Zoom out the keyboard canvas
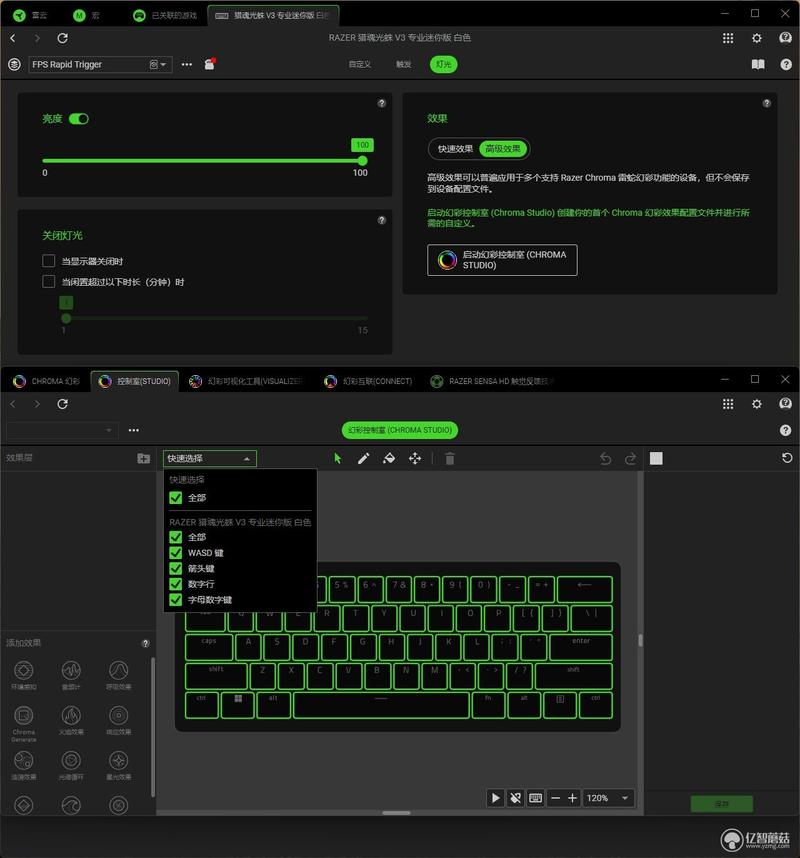The width and height of the screenshot is (800, 858). (x=555, y=798)
